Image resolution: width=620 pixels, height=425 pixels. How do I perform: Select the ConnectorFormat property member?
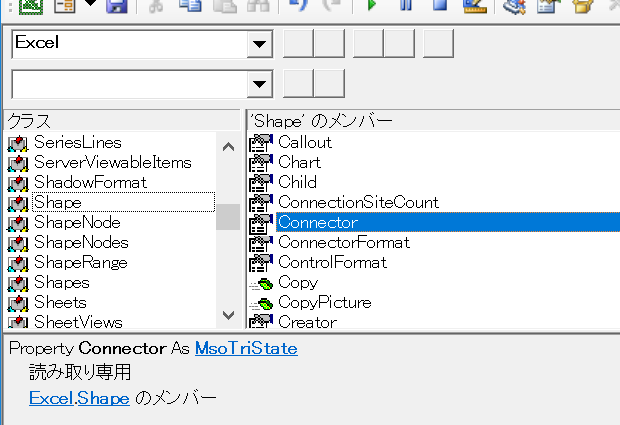(344, 242)
